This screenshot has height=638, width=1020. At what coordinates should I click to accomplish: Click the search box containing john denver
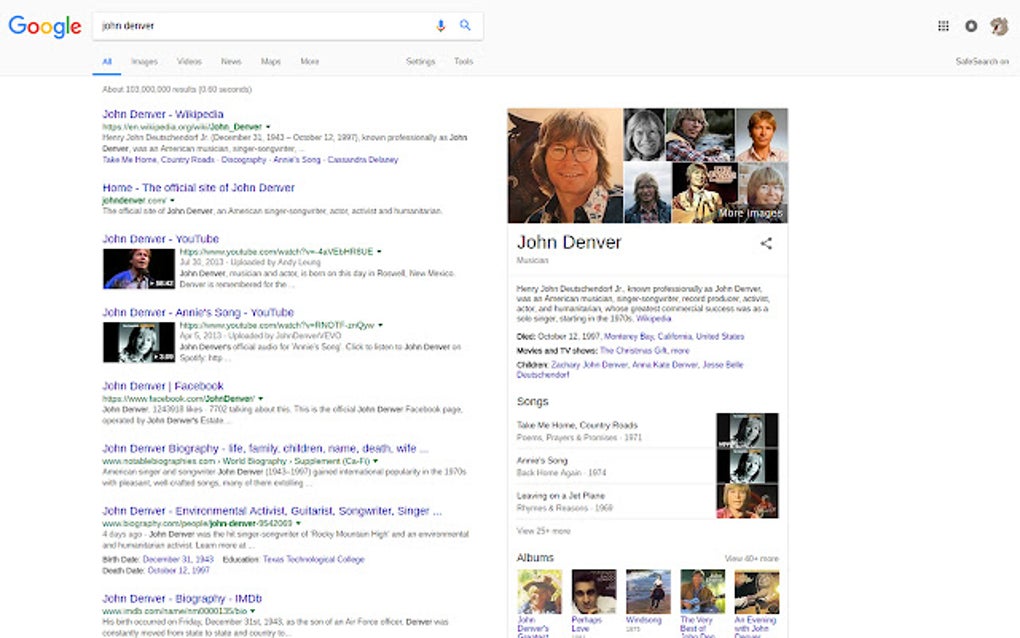point(263,26)
